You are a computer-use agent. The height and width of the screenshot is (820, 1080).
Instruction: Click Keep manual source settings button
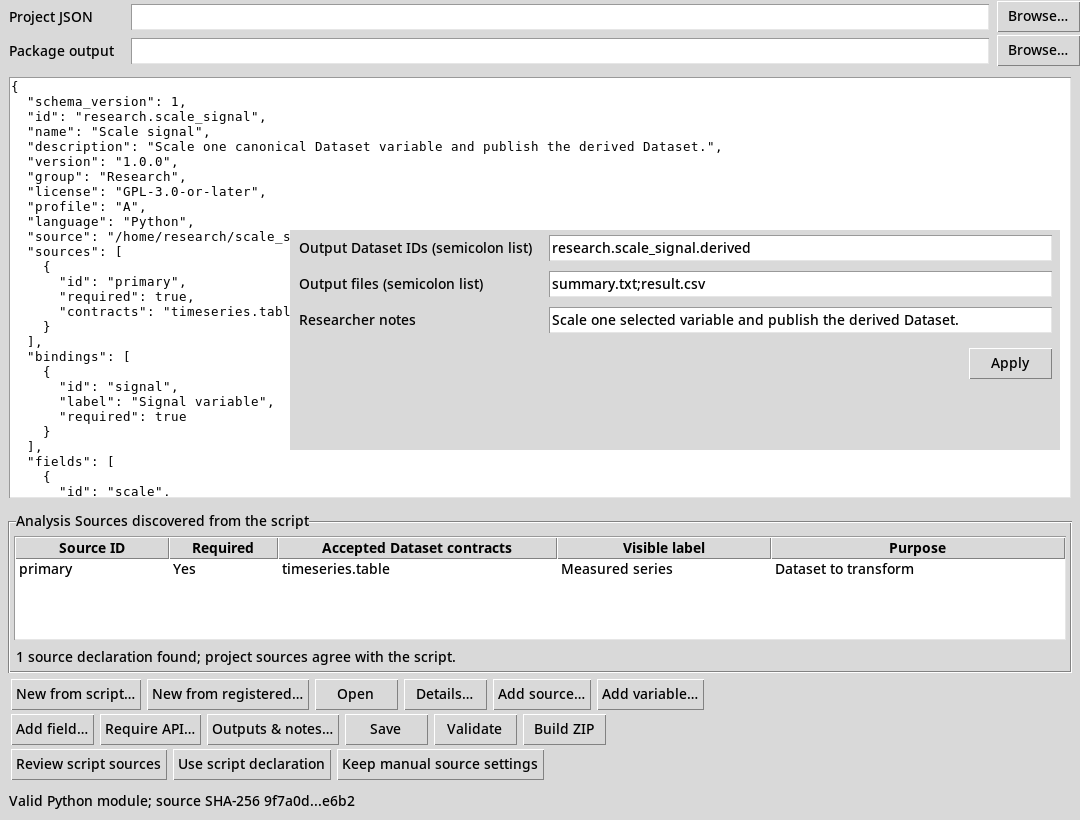click(x=439, y=765)
